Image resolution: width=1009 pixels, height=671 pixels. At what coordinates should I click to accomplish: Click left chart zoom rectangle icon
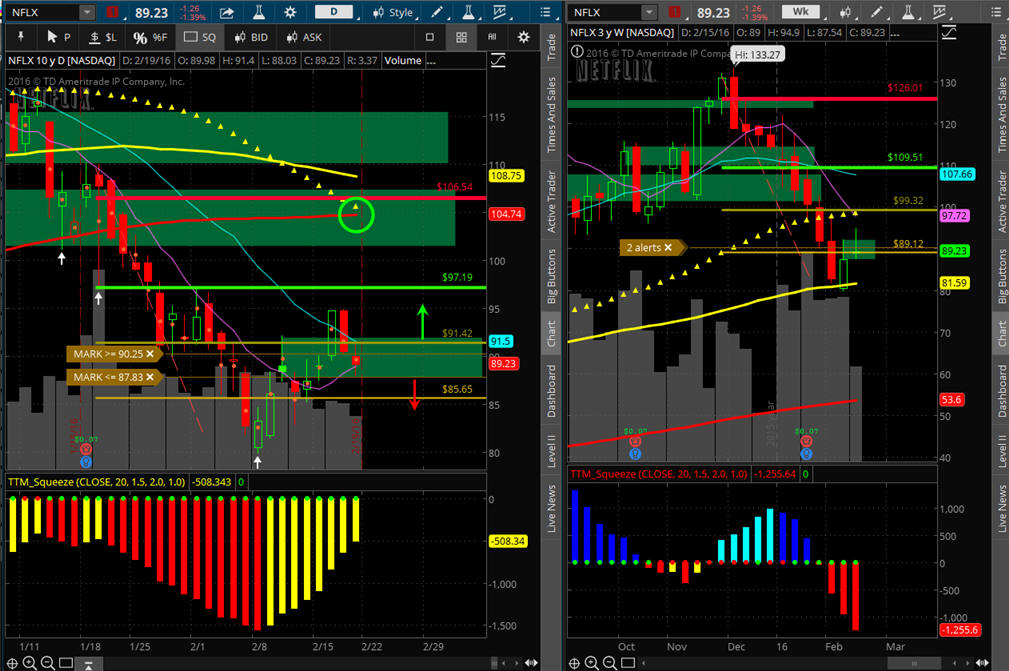tap(66, 663)
